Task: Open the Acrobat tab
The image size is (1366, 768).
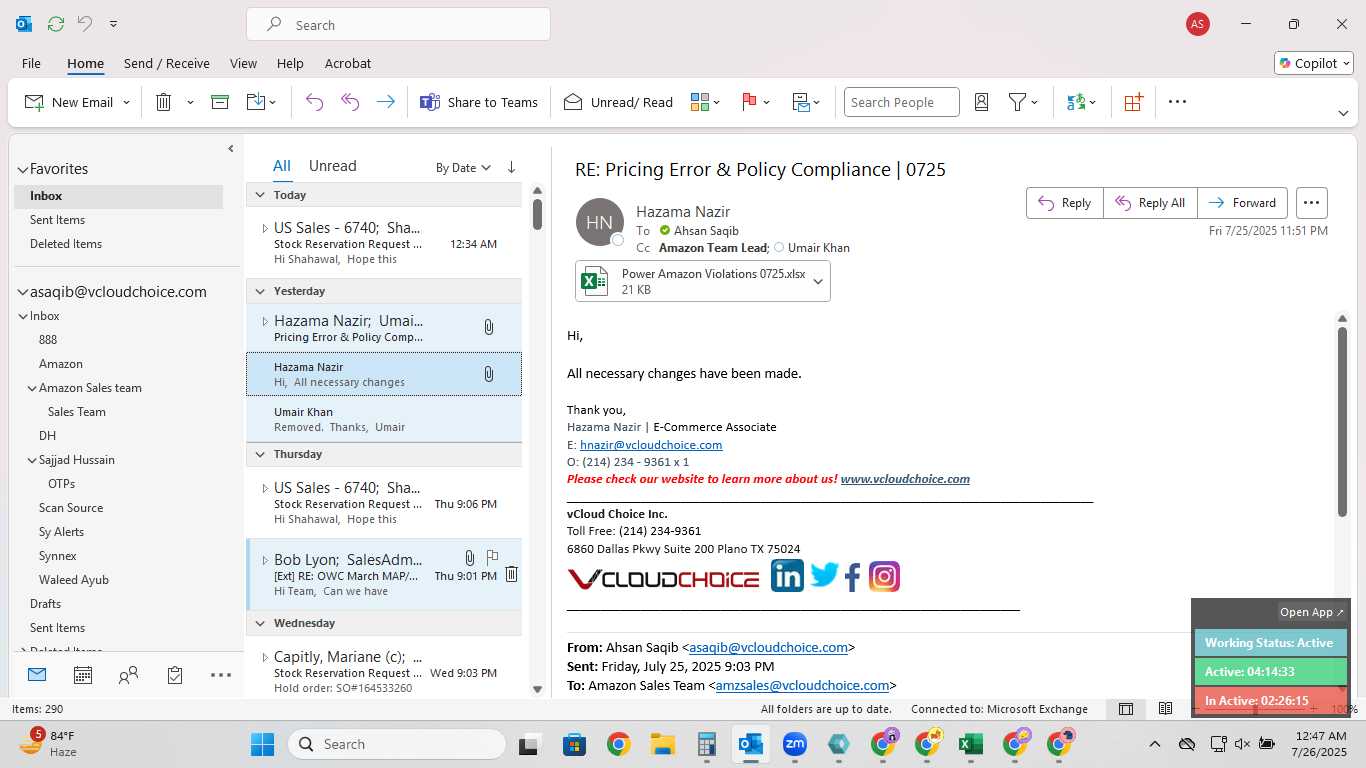Action: coord(348,63)
